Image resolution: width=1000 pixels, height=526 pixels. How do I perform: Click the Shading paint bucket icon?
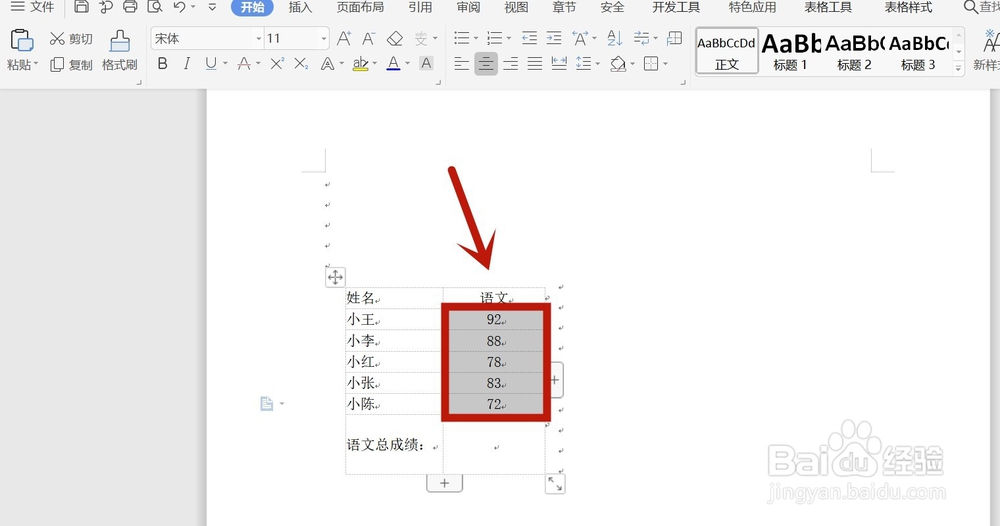tap(617, 63)
